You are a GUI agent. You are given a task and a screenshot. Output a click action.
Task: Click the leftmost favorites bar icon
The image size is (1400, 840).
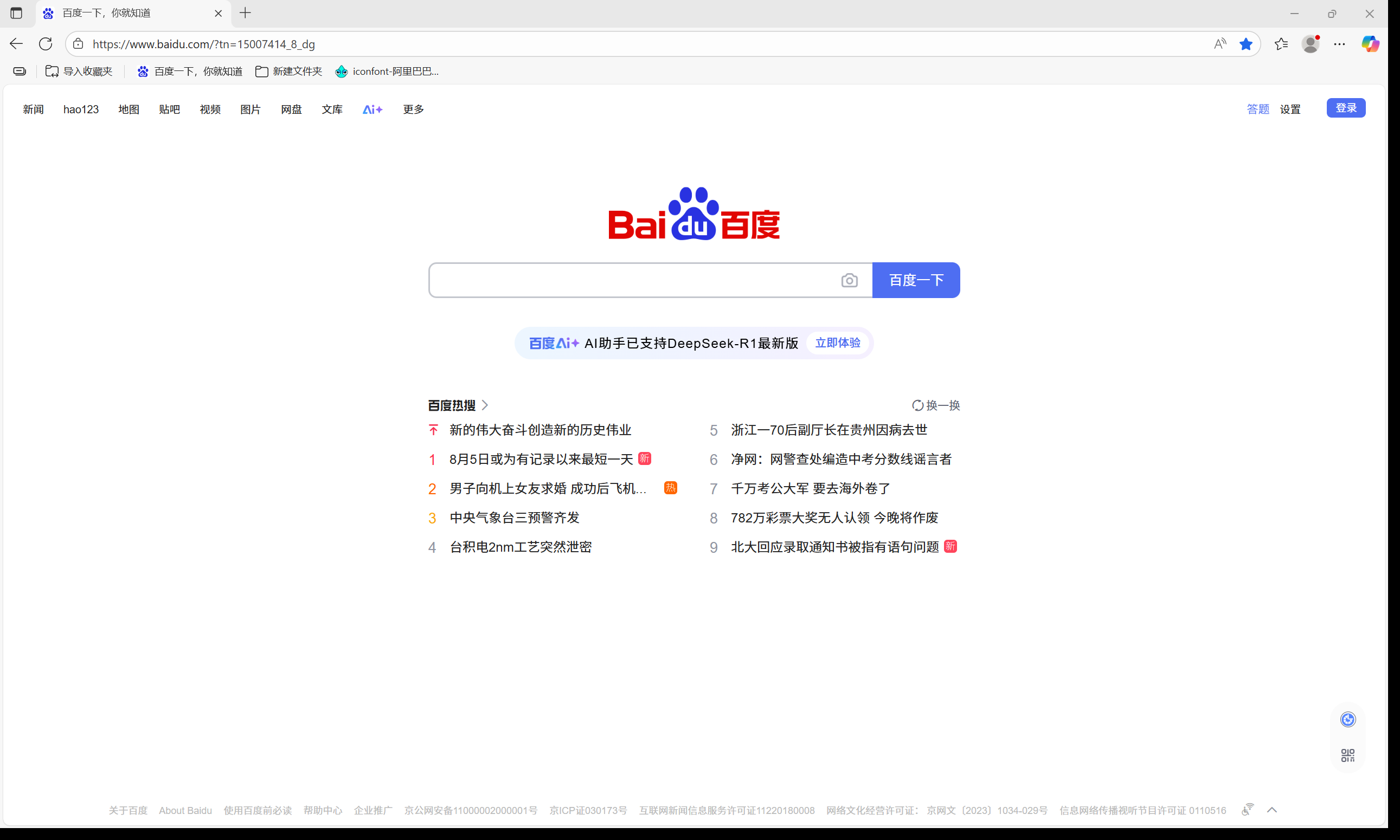(x=20, y=72)
